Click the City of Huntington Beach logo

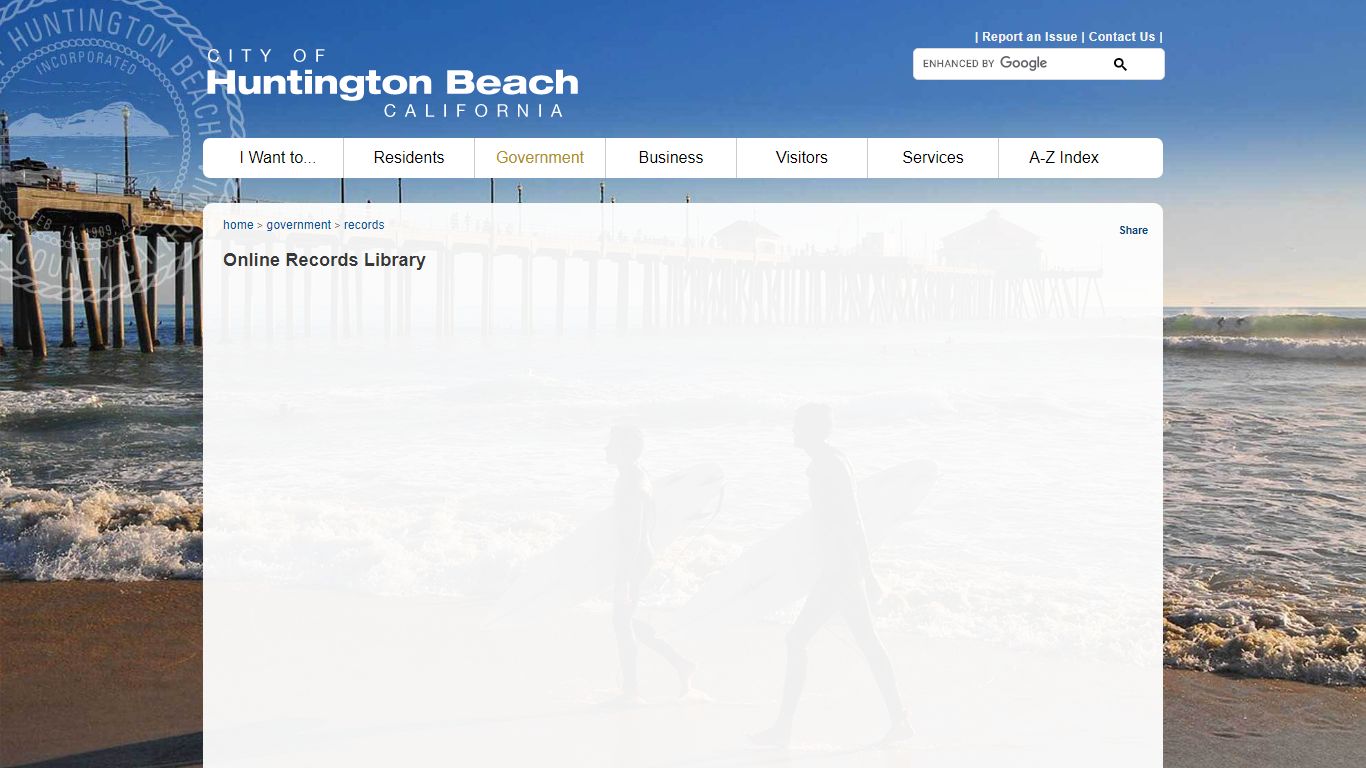[x=392, y=83]
